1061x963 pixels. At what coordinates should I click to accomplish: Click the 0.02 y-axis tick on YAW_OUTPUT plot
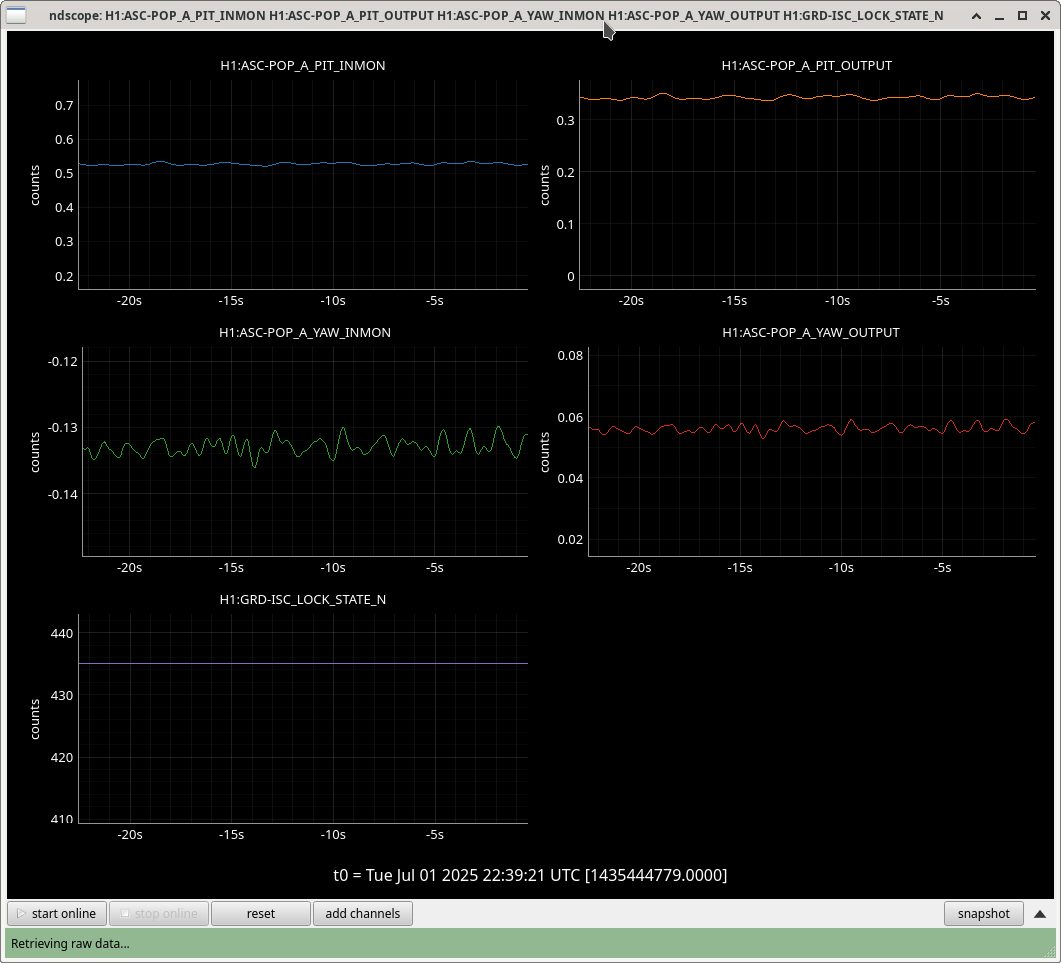click(570, 539)
